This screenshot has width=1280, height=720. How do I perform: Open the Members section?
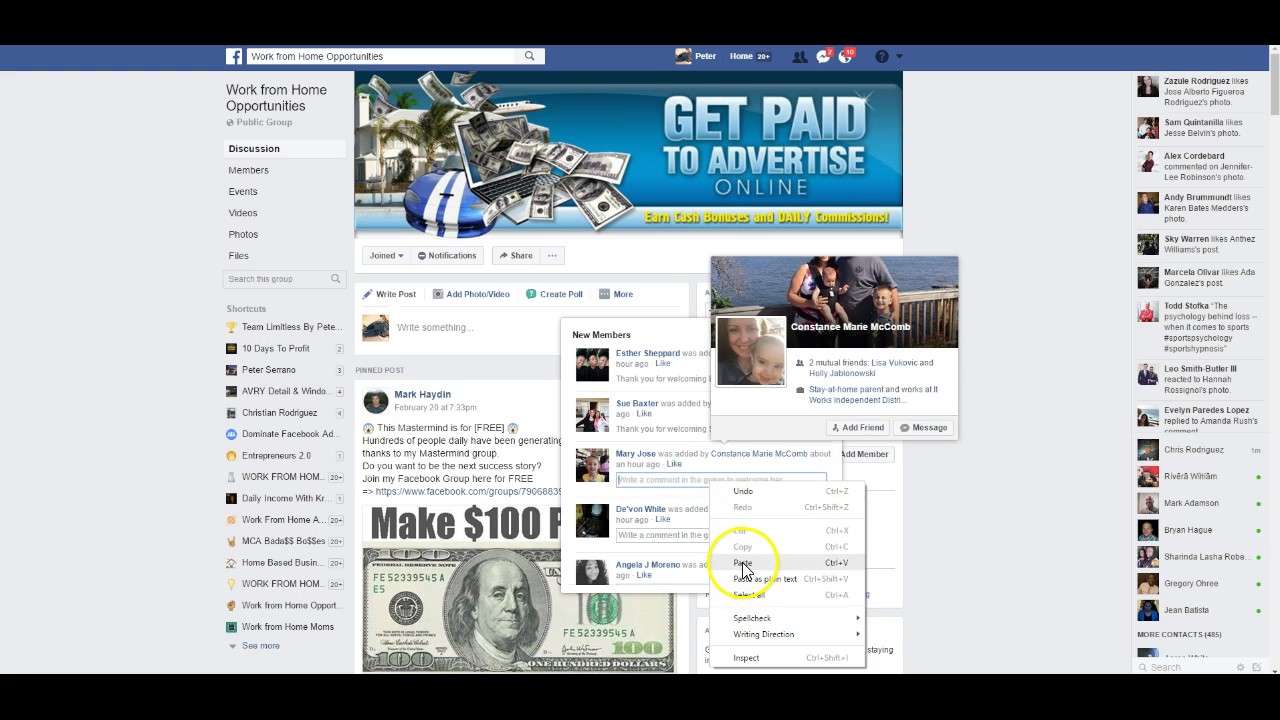click(248, 170)
